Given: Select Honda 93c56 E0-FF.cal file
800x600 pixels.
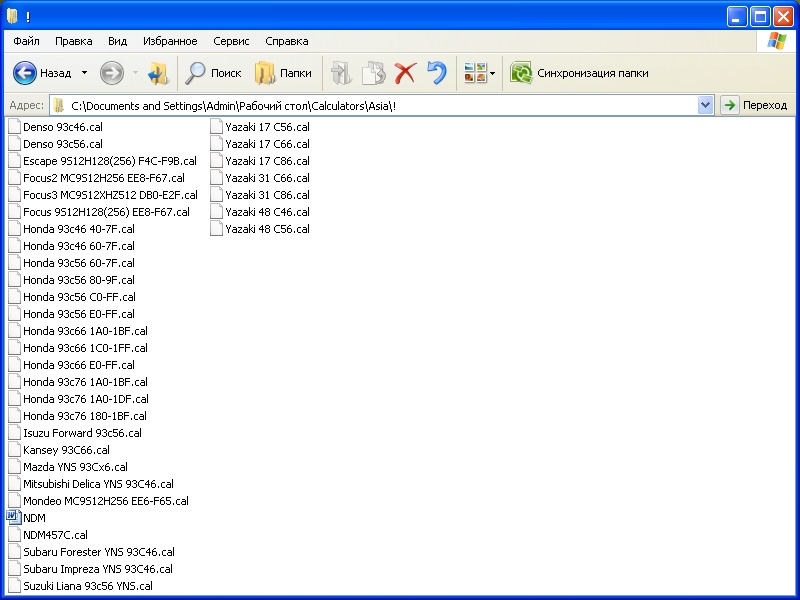Looking at the screenshot, I should pyautogui.click(x=71, y=314).
